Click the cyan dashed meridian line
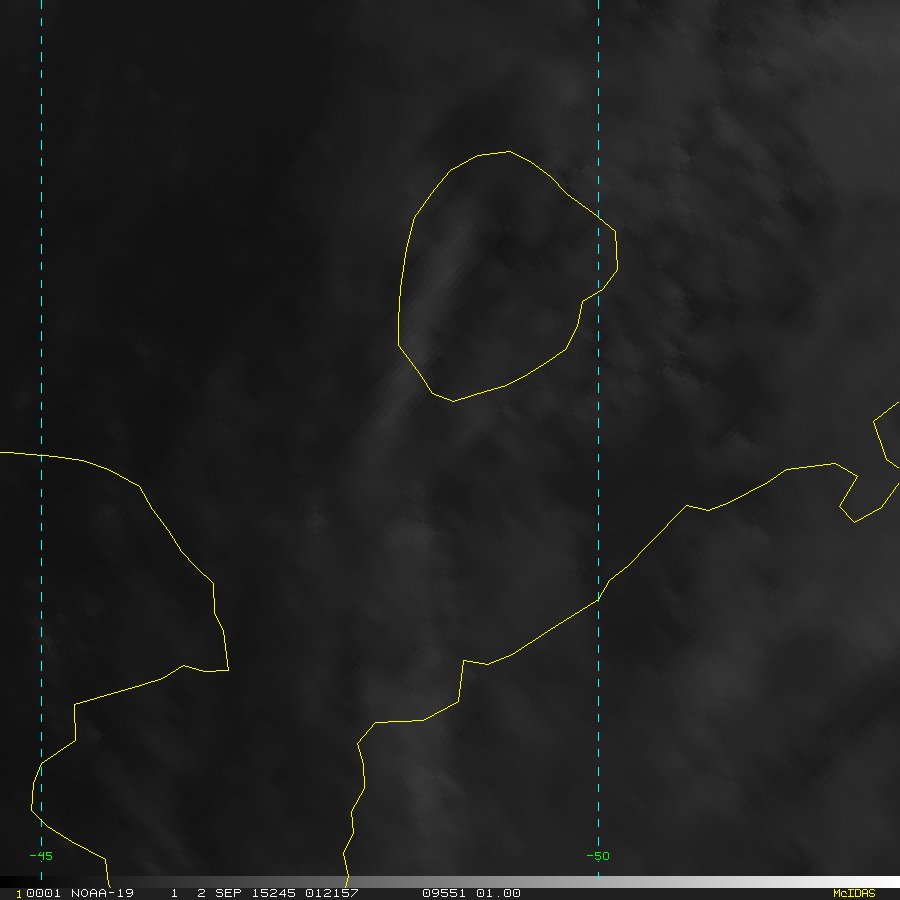 pyautogui.click(x=598, y=100)
